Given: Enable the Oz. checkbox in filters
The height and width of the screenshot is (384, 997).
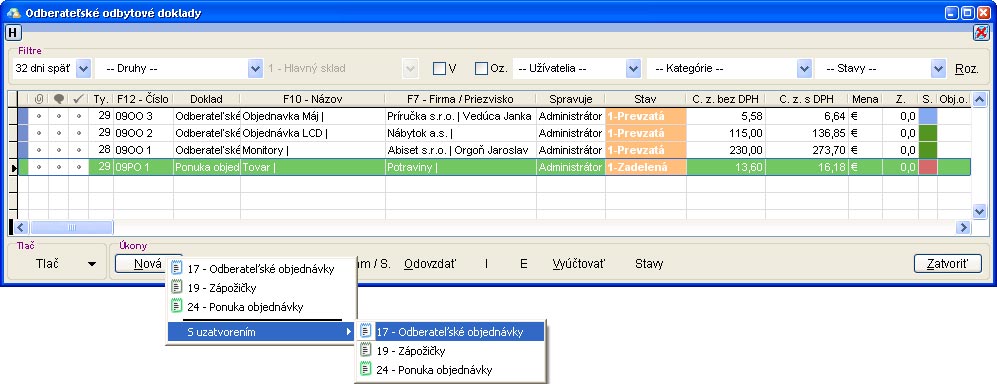Looking at the screenshot, I should [x=481, y=68].
